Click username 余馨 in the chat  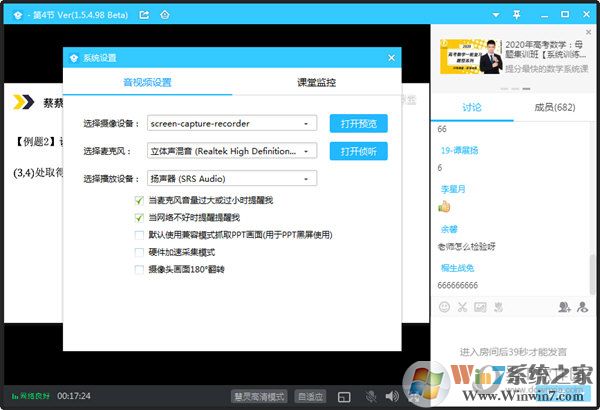[x=449, y=229]
